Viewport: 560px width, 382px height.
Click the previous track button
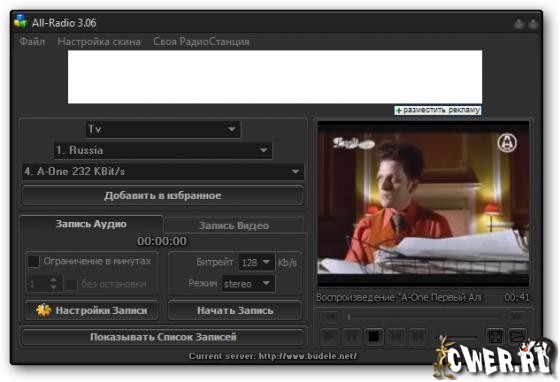point(396,336)
